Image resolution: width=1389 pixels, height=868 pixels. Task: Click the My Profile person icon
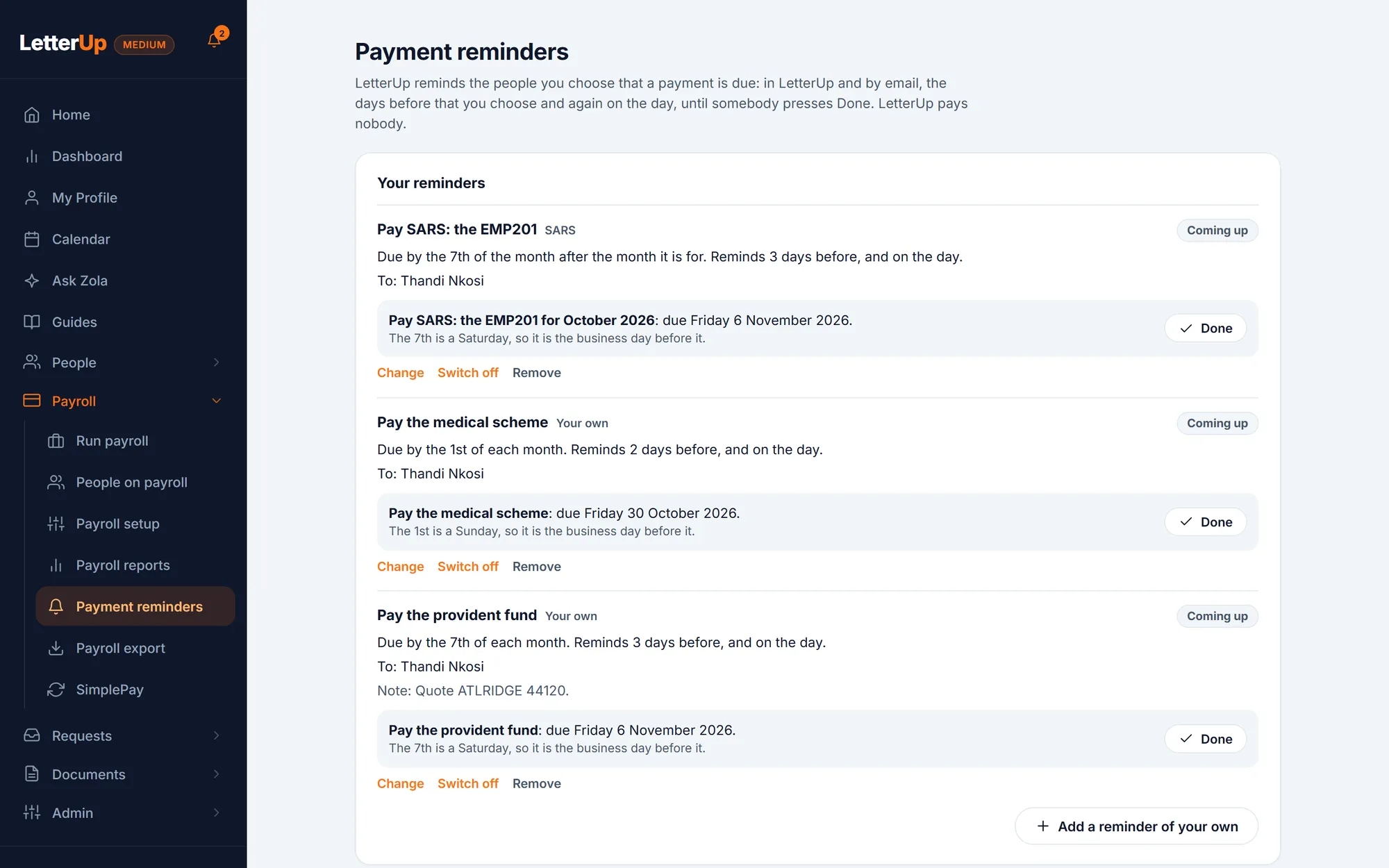[32, 198]
